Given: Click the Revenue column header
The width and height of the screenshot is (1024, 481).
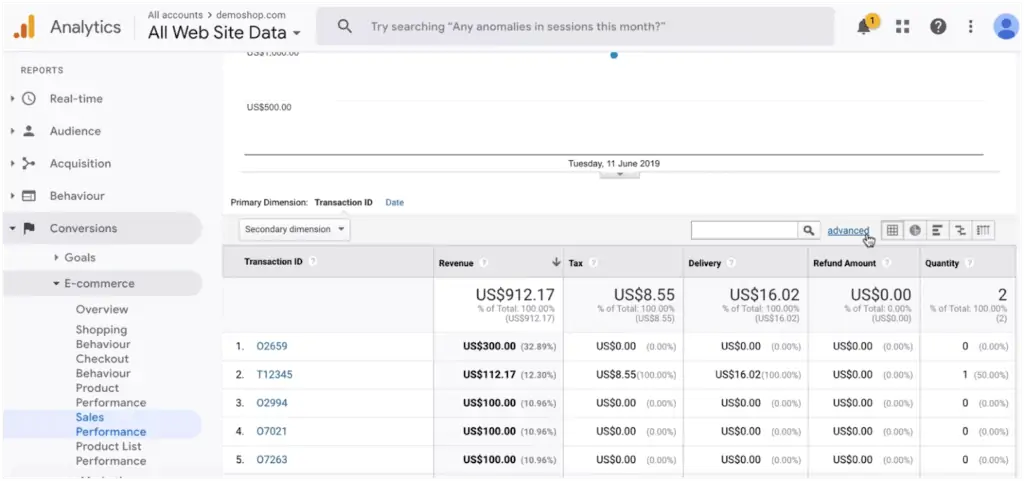Looking at the screenshot, I should click(456, 263).
